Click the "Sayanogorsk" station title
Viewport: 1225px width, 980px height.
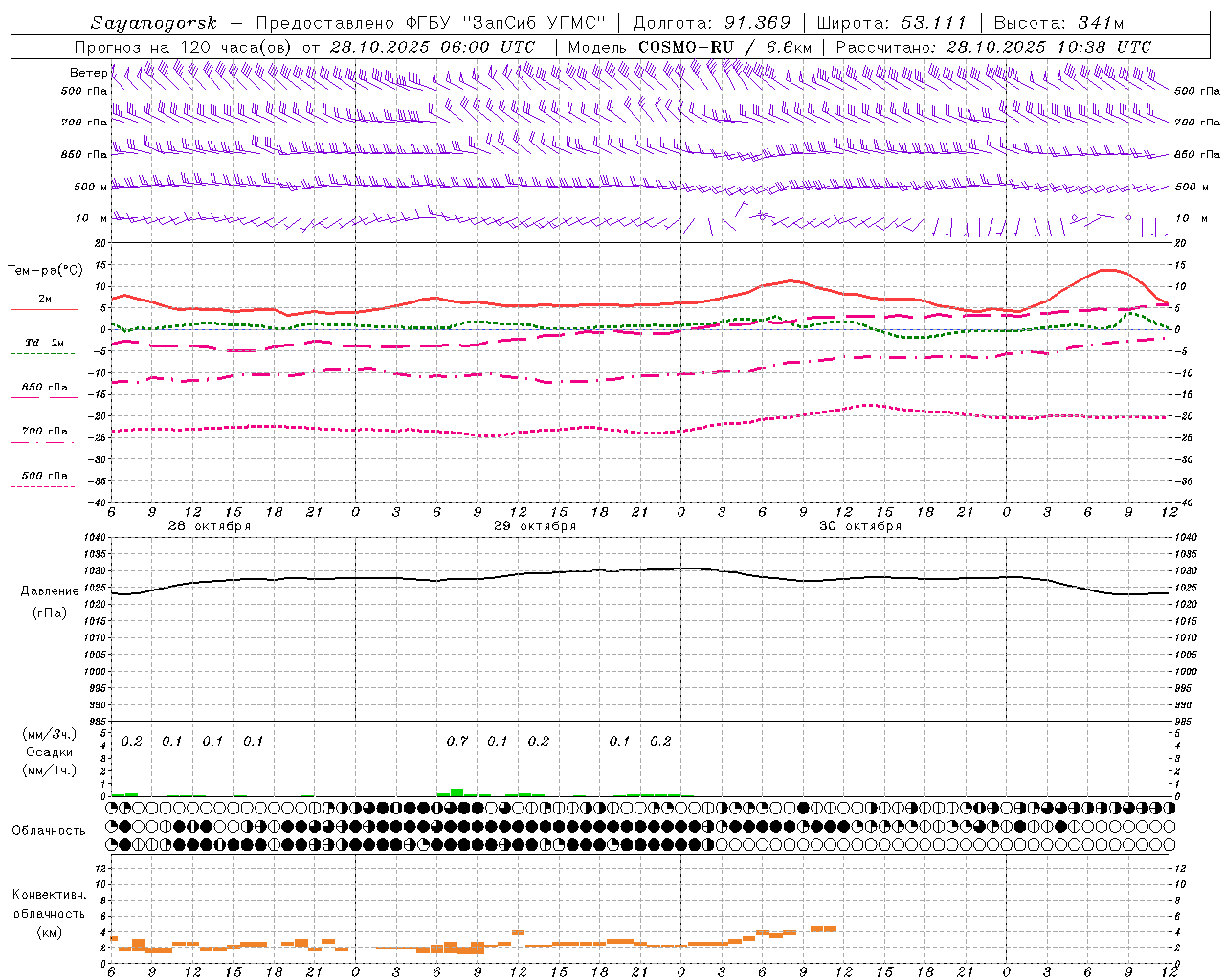154,23
